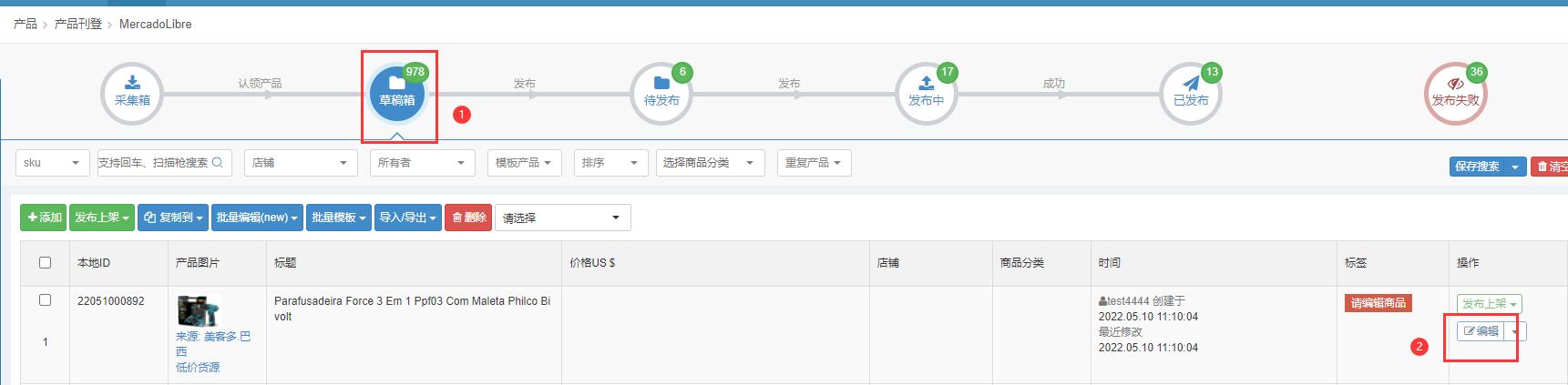Open the 批量编辑(new) bulk edit menu
1568x385 pixels.
click(x=257, y=218)
